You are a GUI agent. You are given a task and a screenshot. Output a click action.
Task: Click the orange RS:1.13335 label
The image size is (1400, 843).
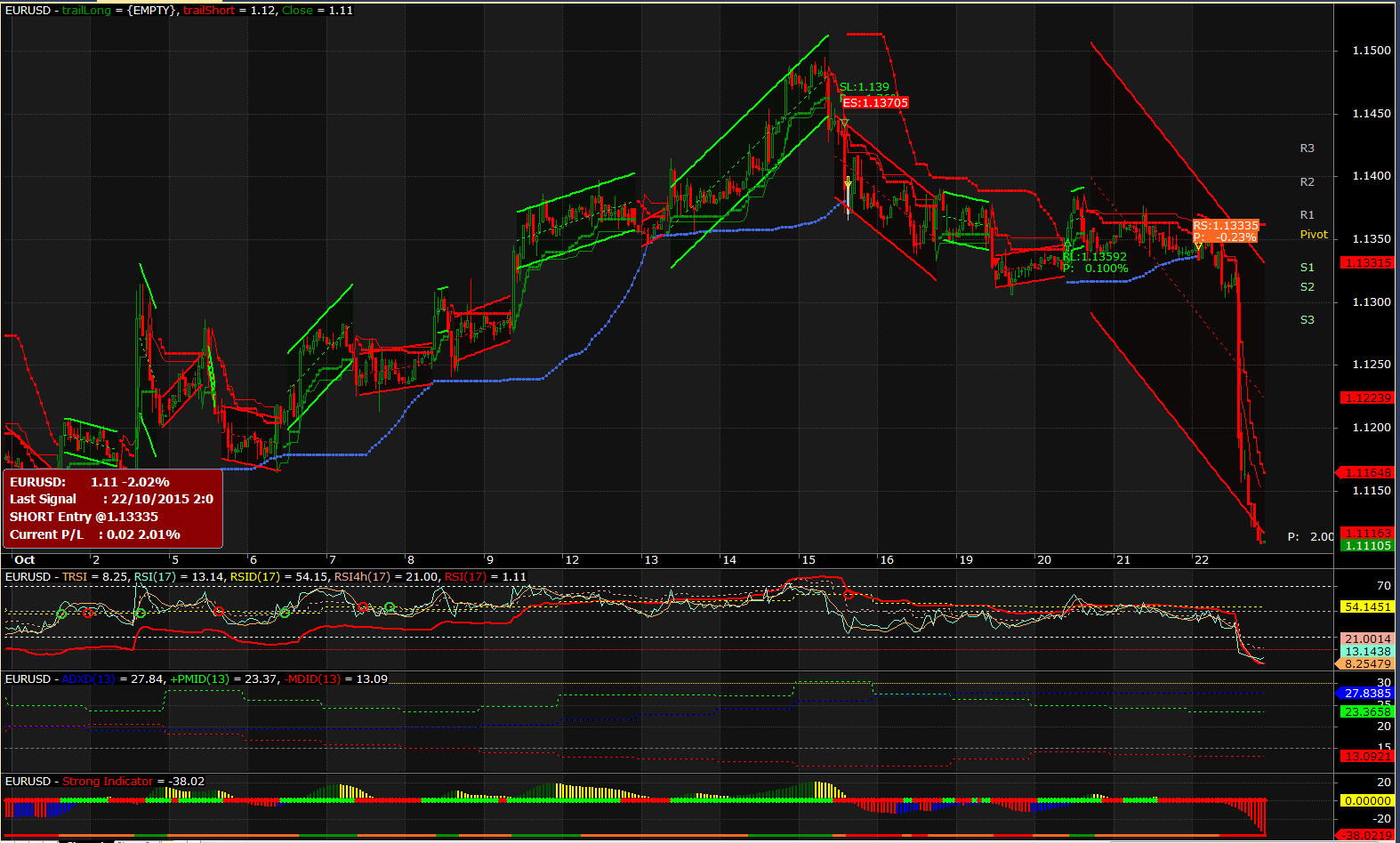tap(1226, 226)
